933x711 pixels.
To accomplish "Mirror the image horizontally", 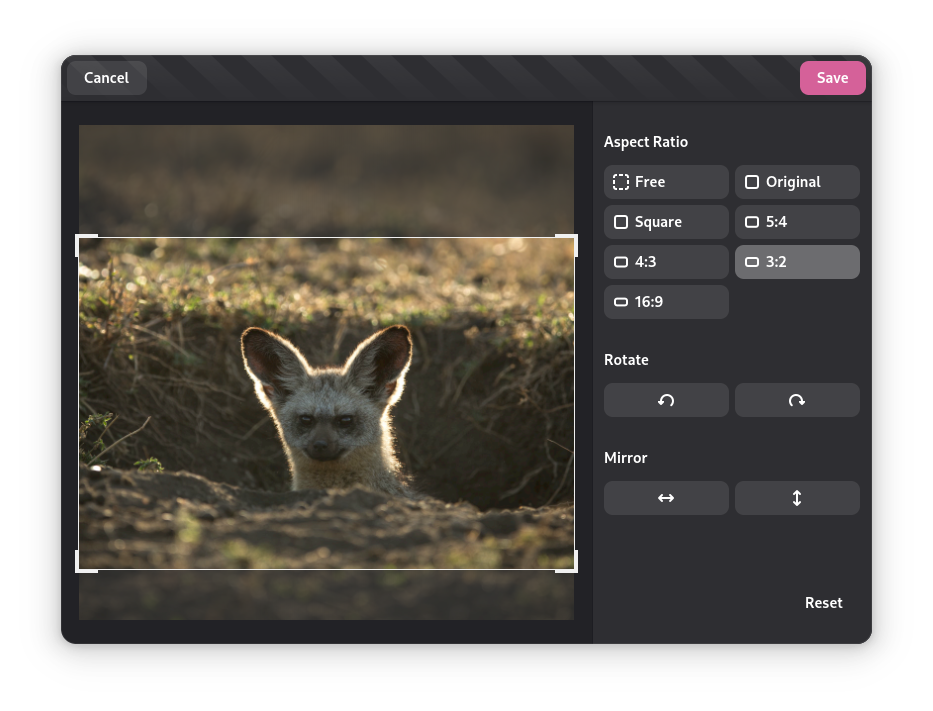I will click(666, 497).
